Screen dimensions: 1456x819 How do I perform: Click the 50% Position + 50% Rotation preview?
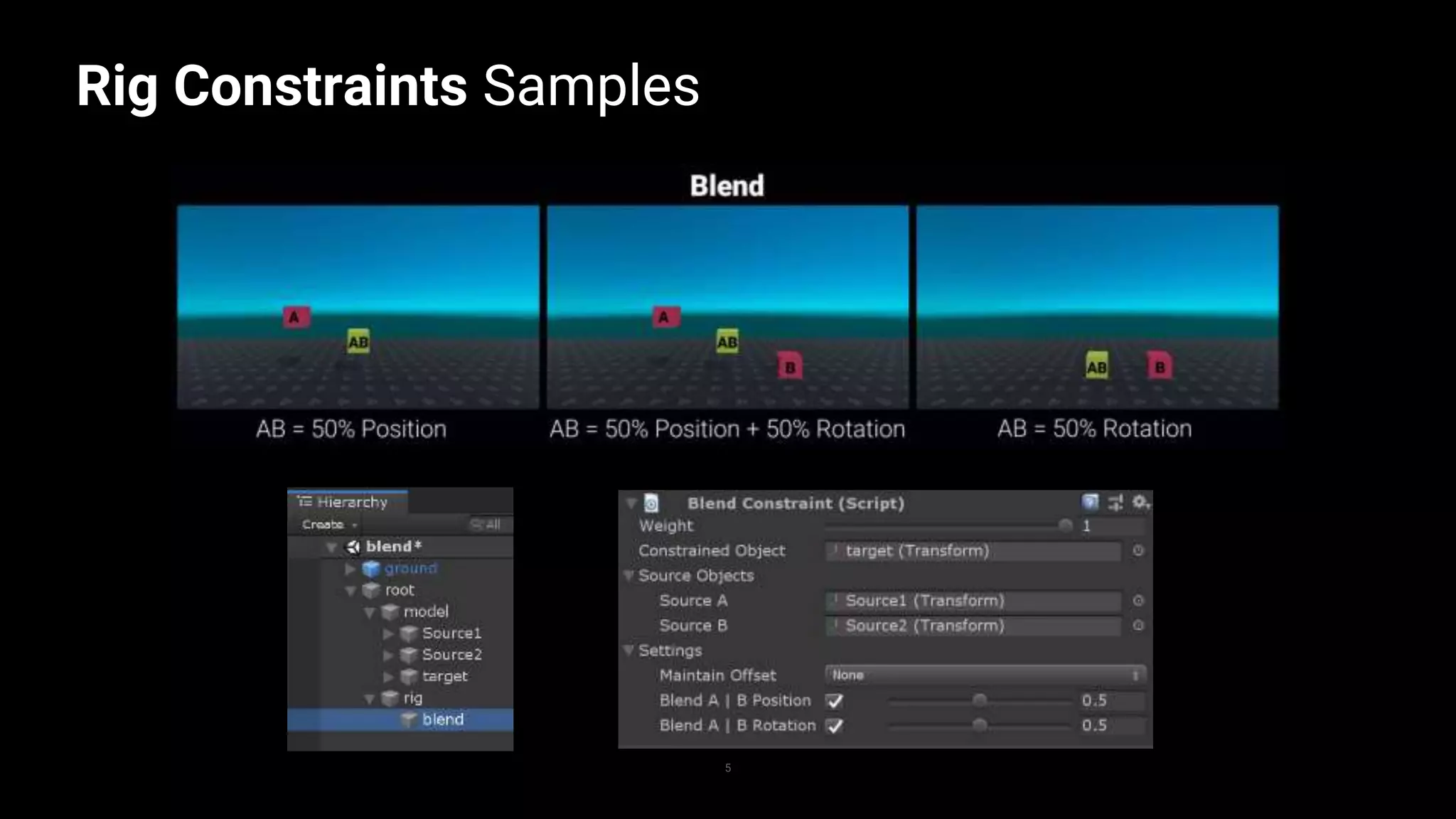727,307
